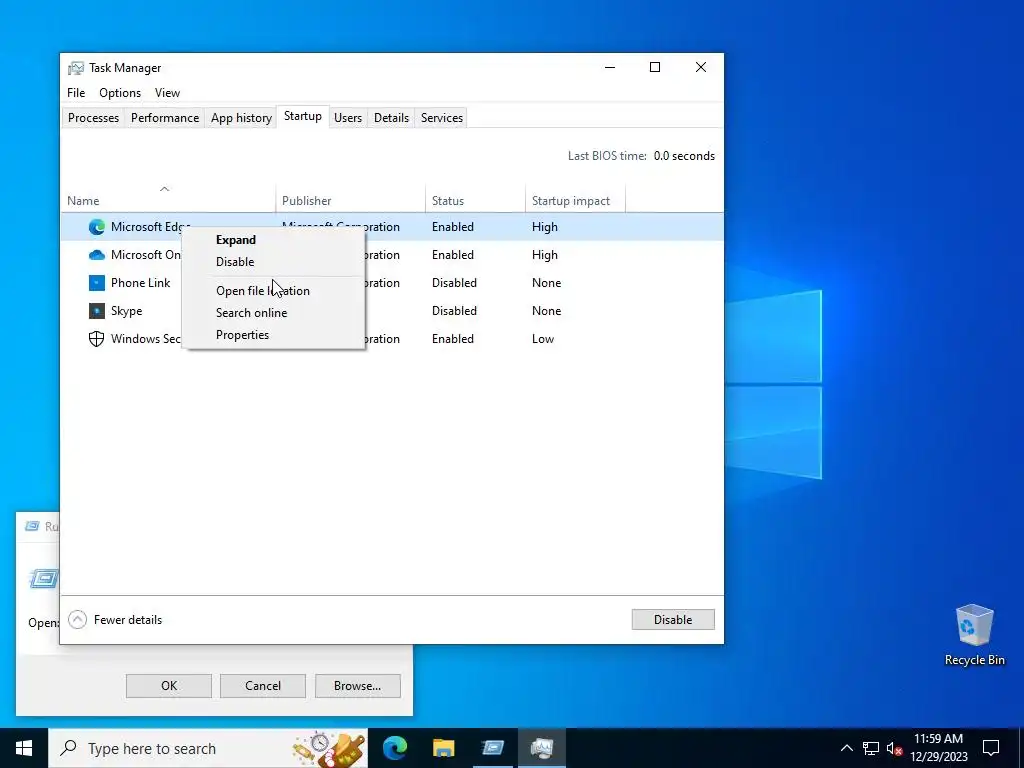Click the Last BIOS time value
The width and height of the screenshot is (1024, 768).
click(x=684, y=156)
